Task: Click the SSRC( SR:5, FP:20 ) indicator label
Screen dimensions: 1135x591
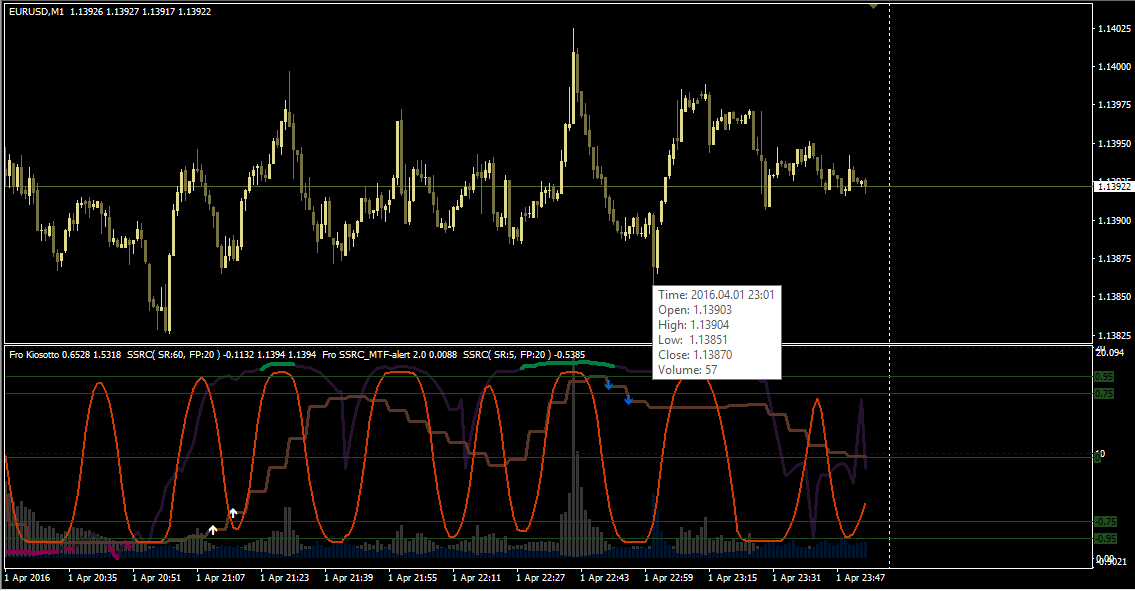Action: click(x=507, y=355)
